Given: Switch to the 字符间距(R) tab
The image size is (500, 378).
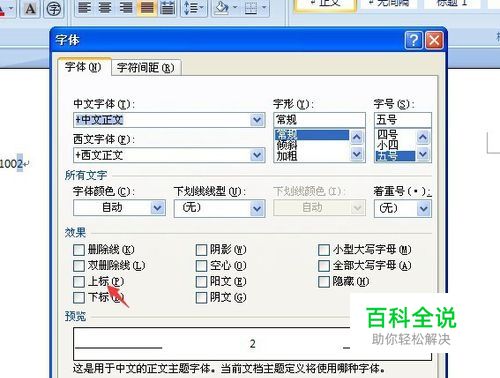Looking at the screenshot, I should (146, 68).
